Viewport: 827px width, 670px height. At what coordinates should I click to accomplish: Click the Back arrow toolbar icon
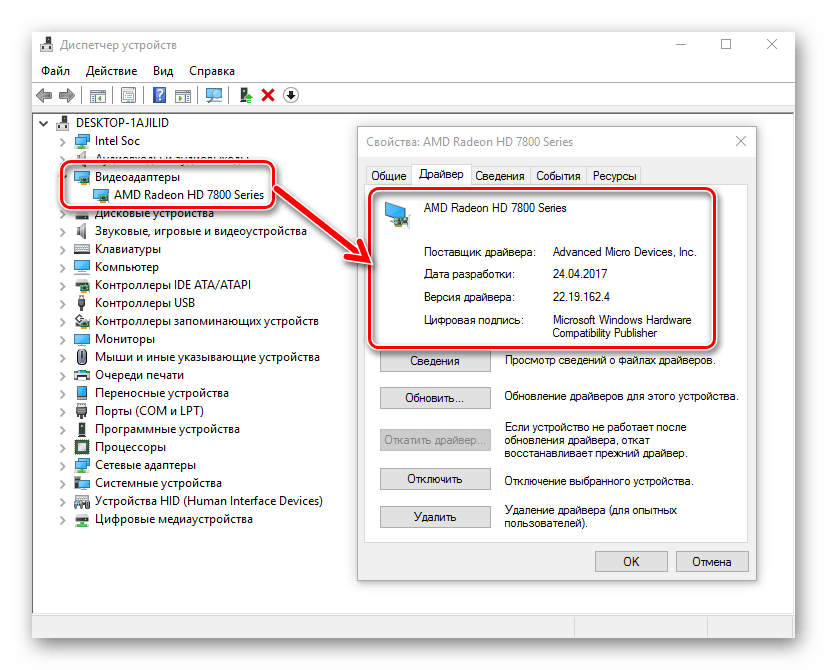[44, 95]
